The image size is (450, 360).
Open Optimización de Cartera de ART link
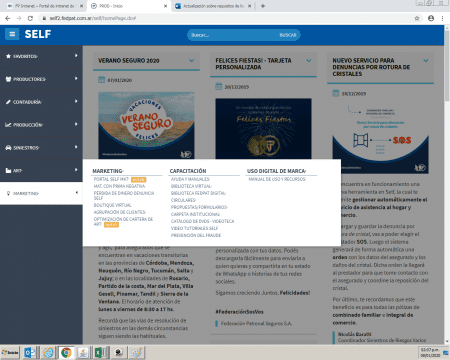(123, 222)
